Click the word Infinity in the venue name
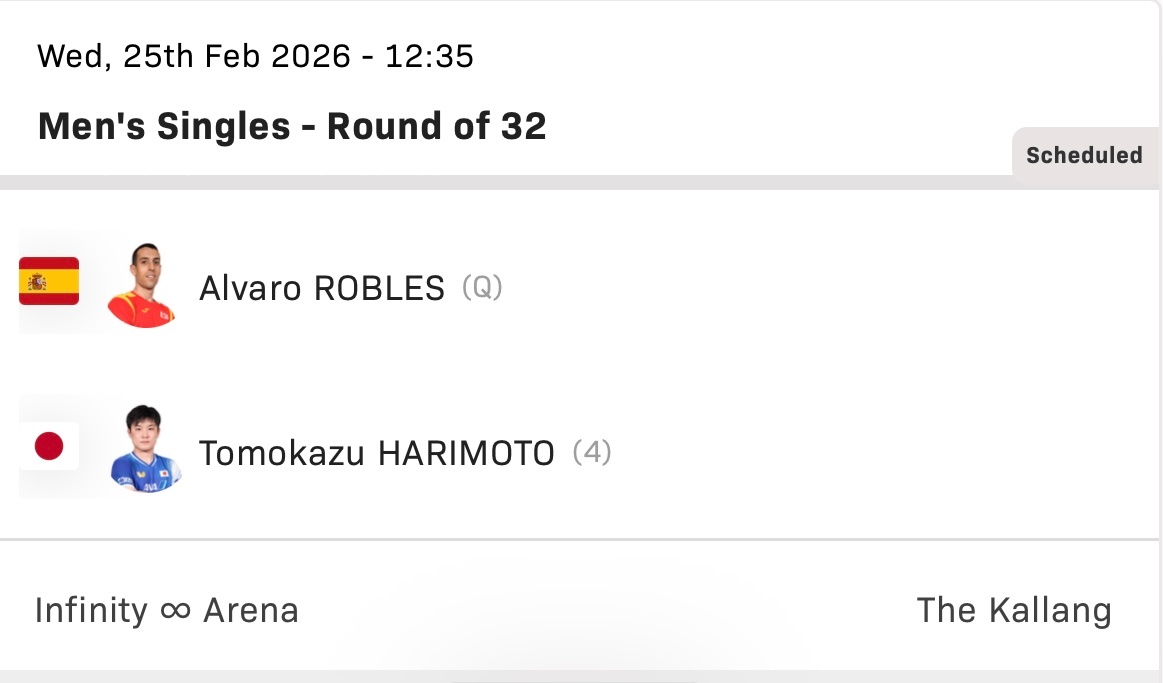This screenshot has height=683, width=1163. point(91,610)
